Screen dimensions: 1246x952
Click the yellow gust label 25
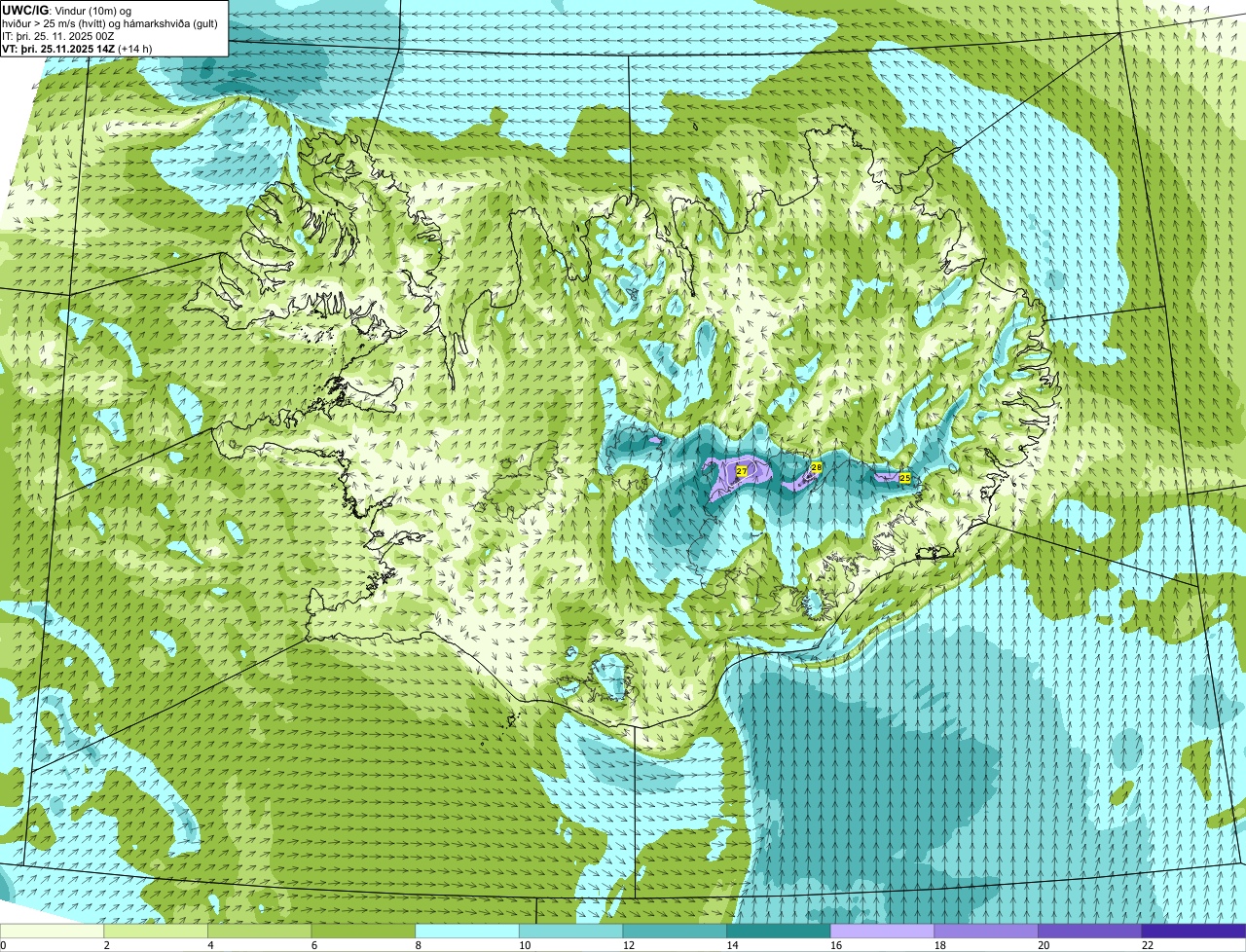tap(904, 478)
